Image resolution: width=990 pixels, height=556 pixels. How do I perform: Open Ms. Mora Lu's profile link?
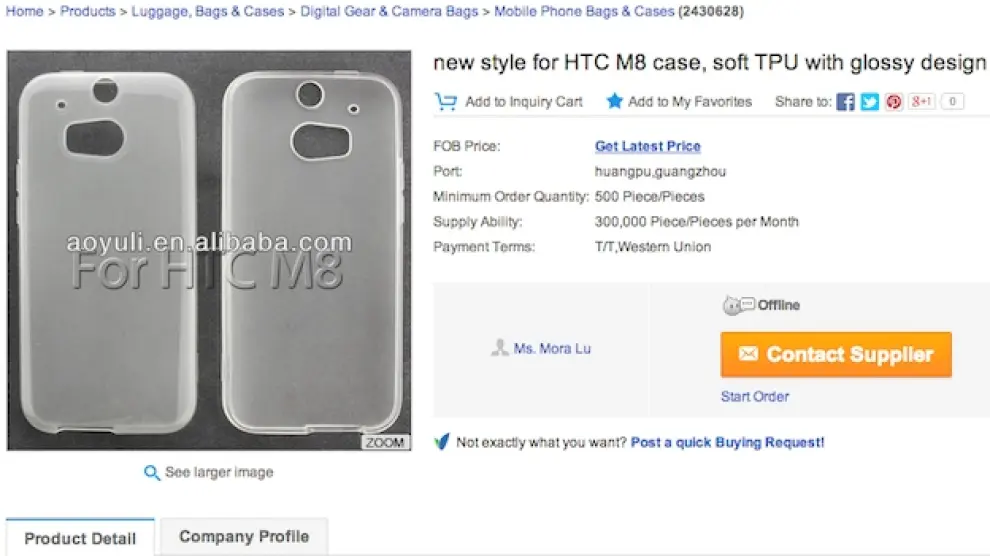point(552,349)
